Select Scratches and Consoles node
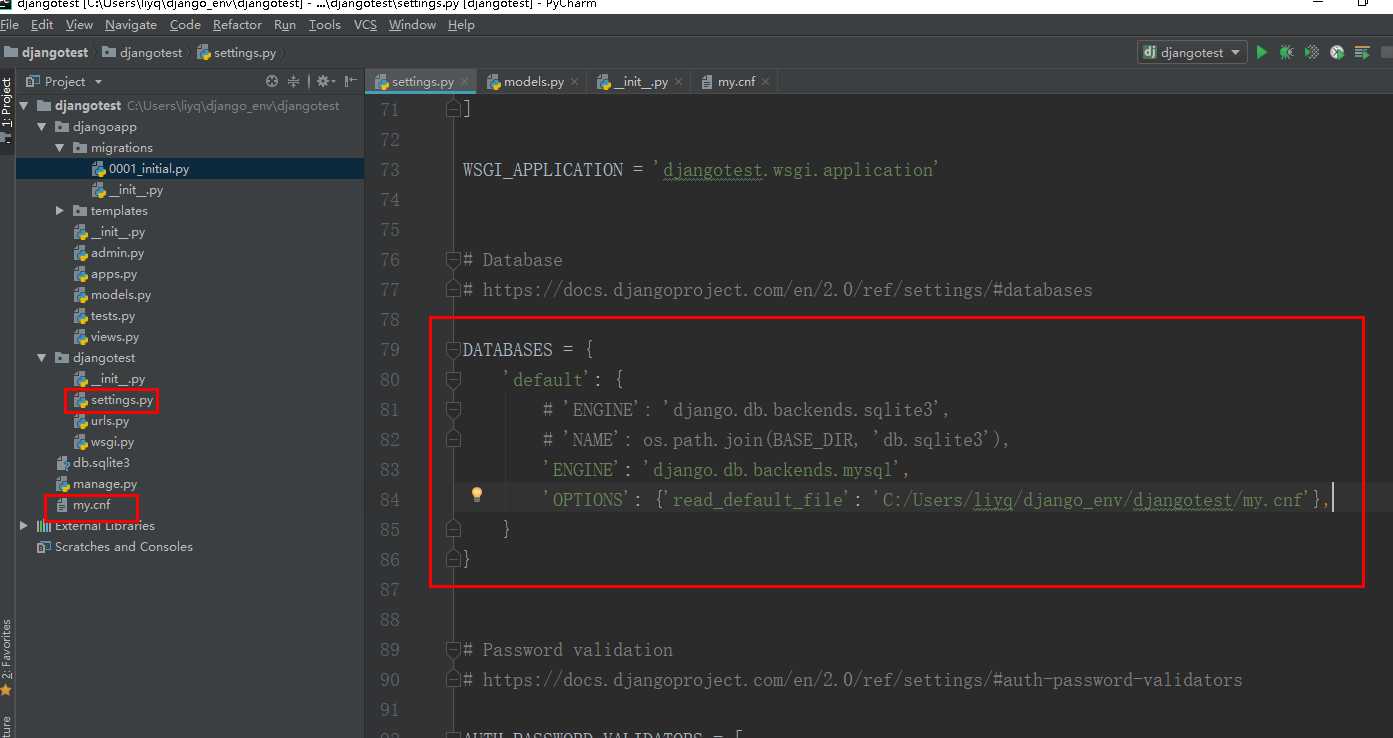The width and height of the screenshot is (1393, 738). click(114, 547)
